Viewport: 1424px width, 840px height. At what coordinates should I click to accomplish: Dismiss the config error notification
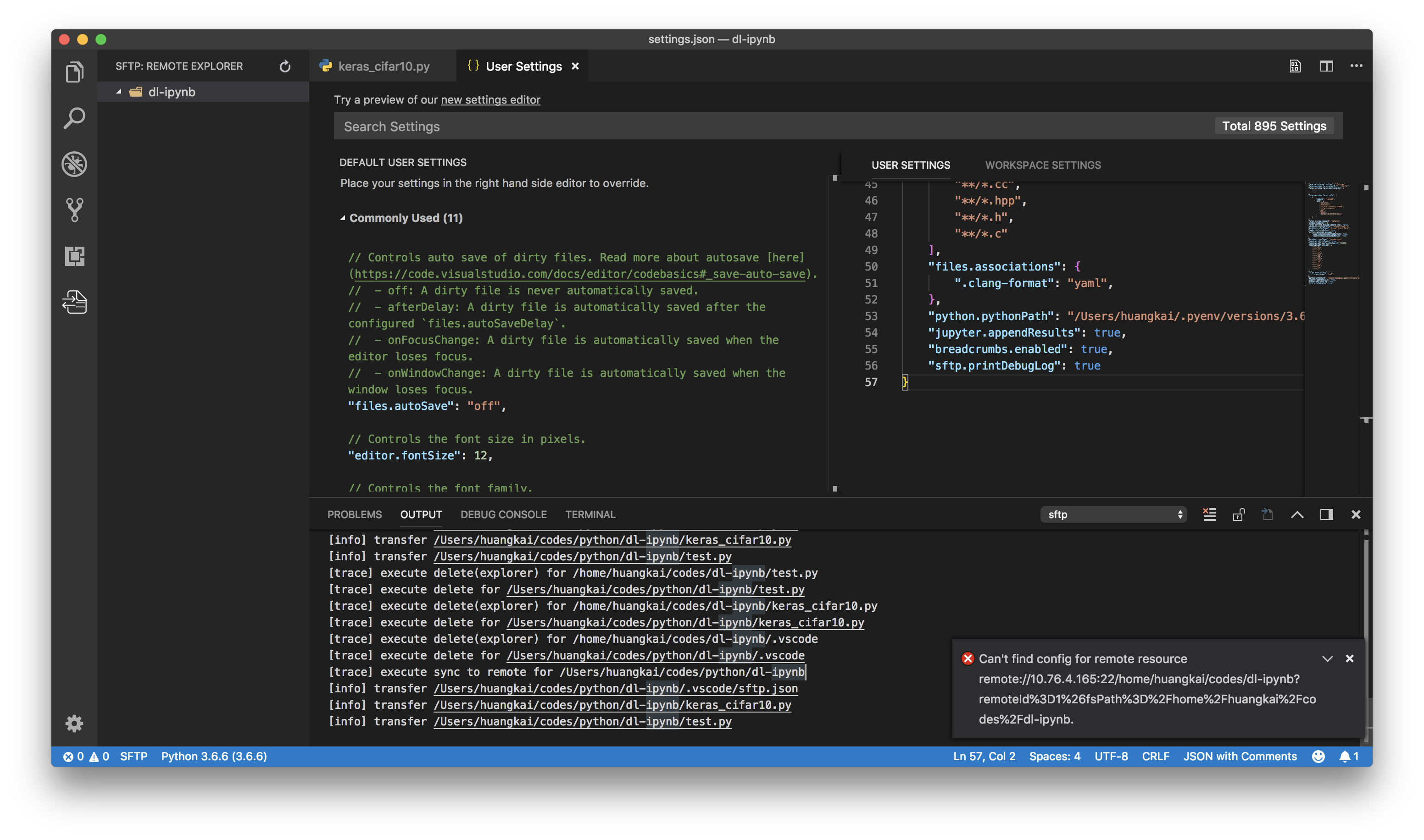coord(1349,659)
